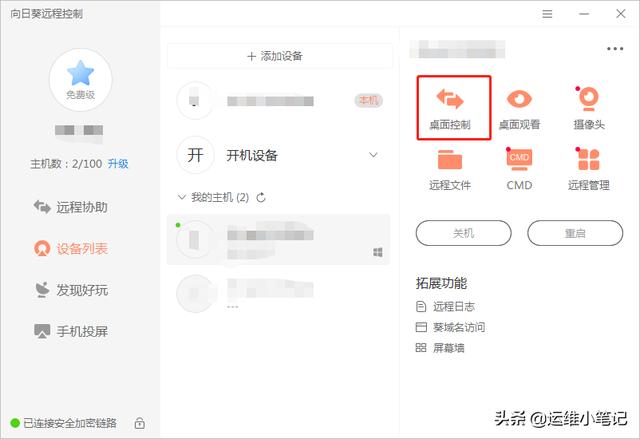
Task: Close the 向日葵远程控制 window
Action: tap(620, 14)
